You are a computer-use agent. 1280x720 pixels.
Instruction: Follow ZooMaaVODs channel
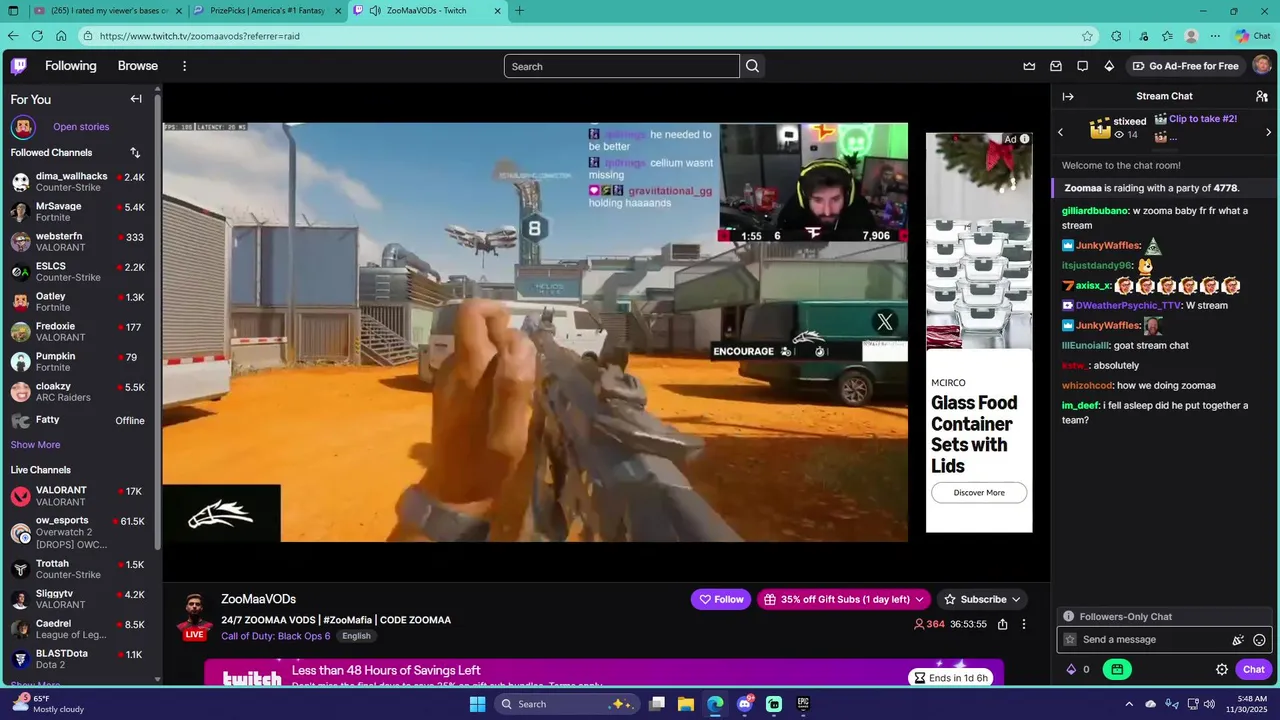721,599
